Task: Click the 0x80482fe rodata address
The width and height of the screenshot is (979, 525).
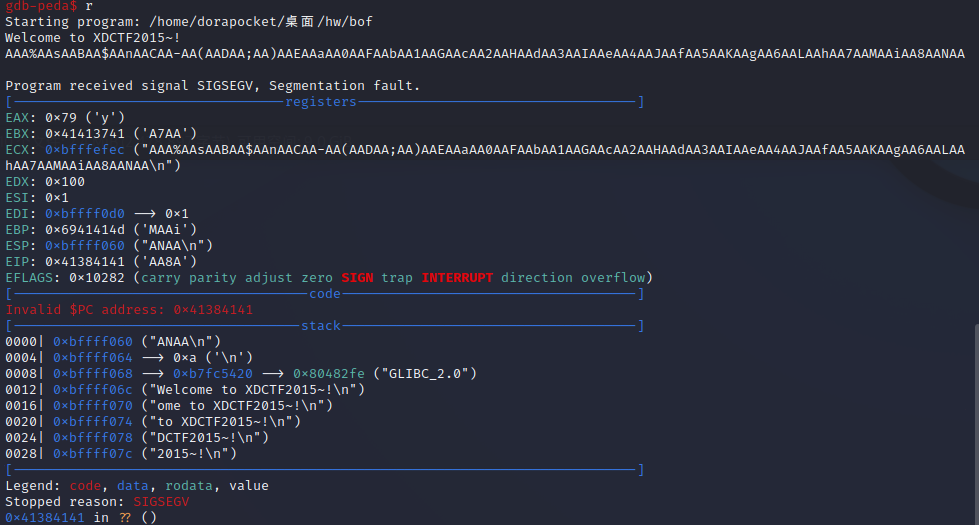Action: pyautogui.click(x=329, y=374)
